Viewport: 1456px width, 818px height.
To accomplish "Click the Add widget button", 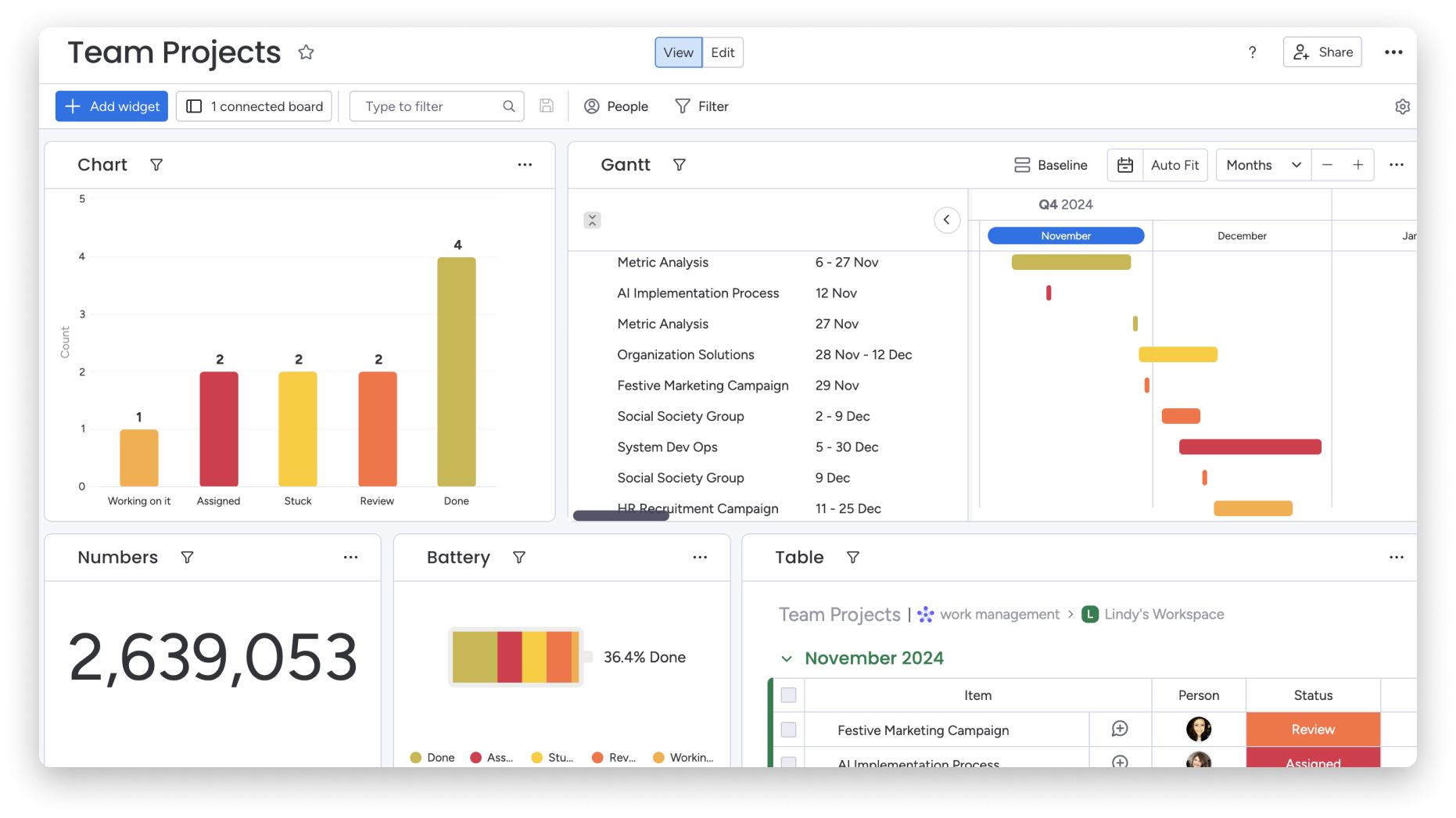I will [x=111, y=106].
